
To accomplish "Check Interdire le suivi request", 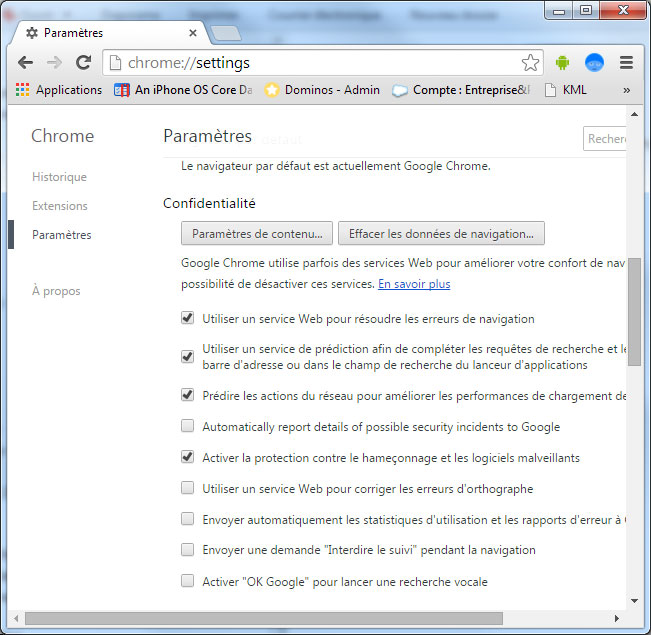I will [x=187, y=549].
